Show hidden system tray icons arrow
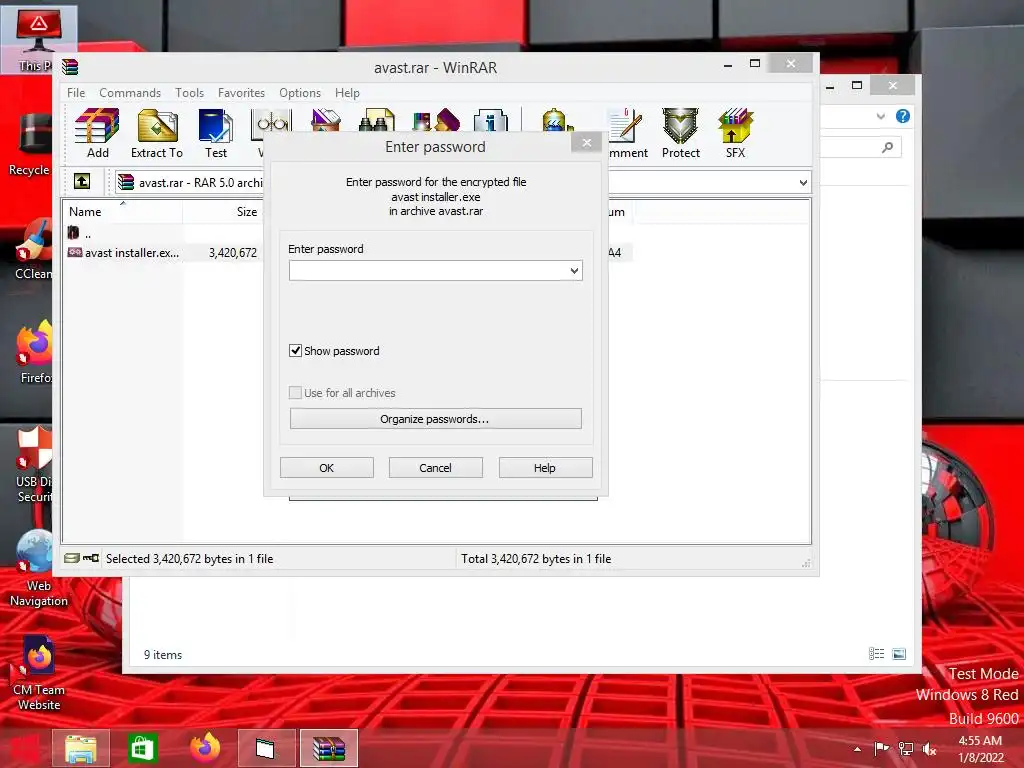This screenshot has height=768, width=1024. click(857, 749)
